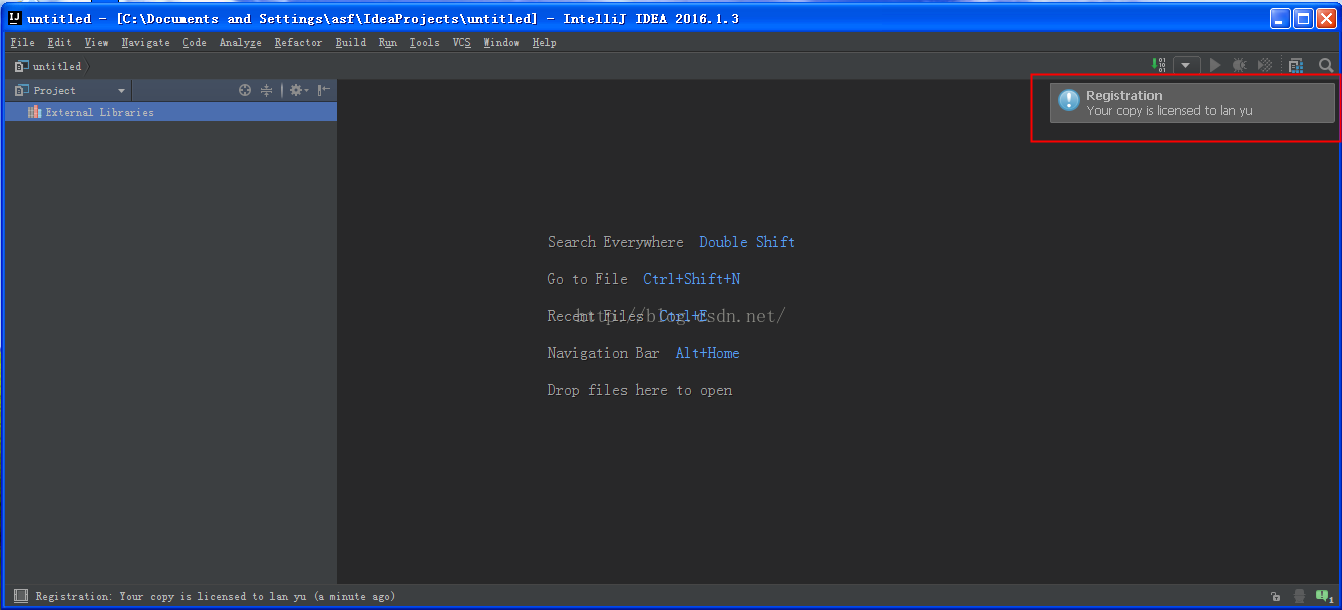This screenshot has width=1342, height=610.
Task: Click the Make Project build icon
Action: 1160,65
